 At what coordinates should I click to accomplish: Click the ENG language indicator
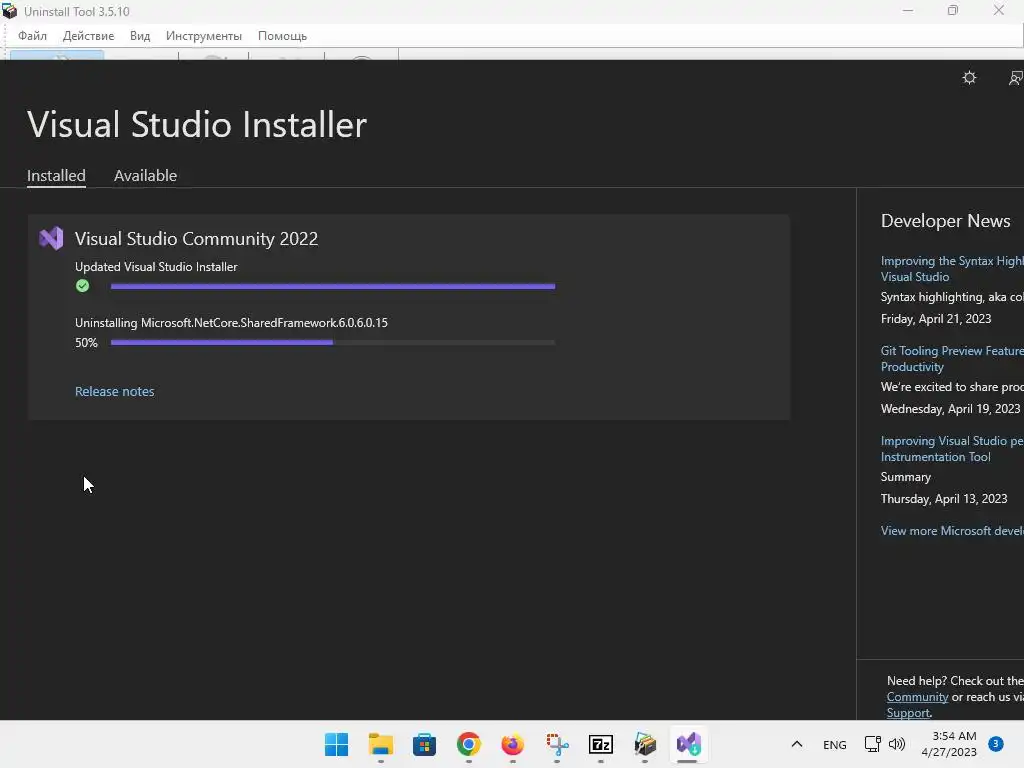(835, 744)
